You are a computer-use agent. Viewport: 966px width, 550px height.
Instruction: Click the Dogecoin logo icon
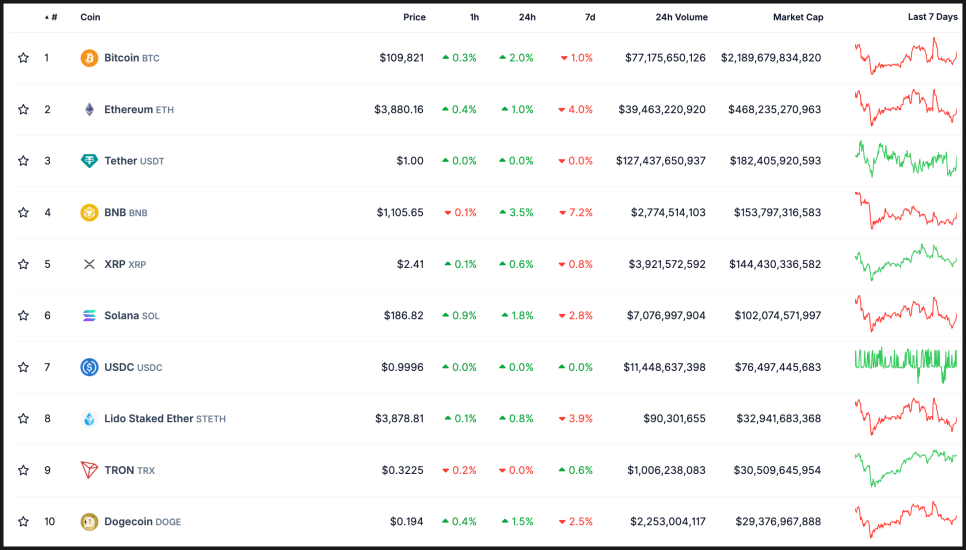tap(89, 522)
